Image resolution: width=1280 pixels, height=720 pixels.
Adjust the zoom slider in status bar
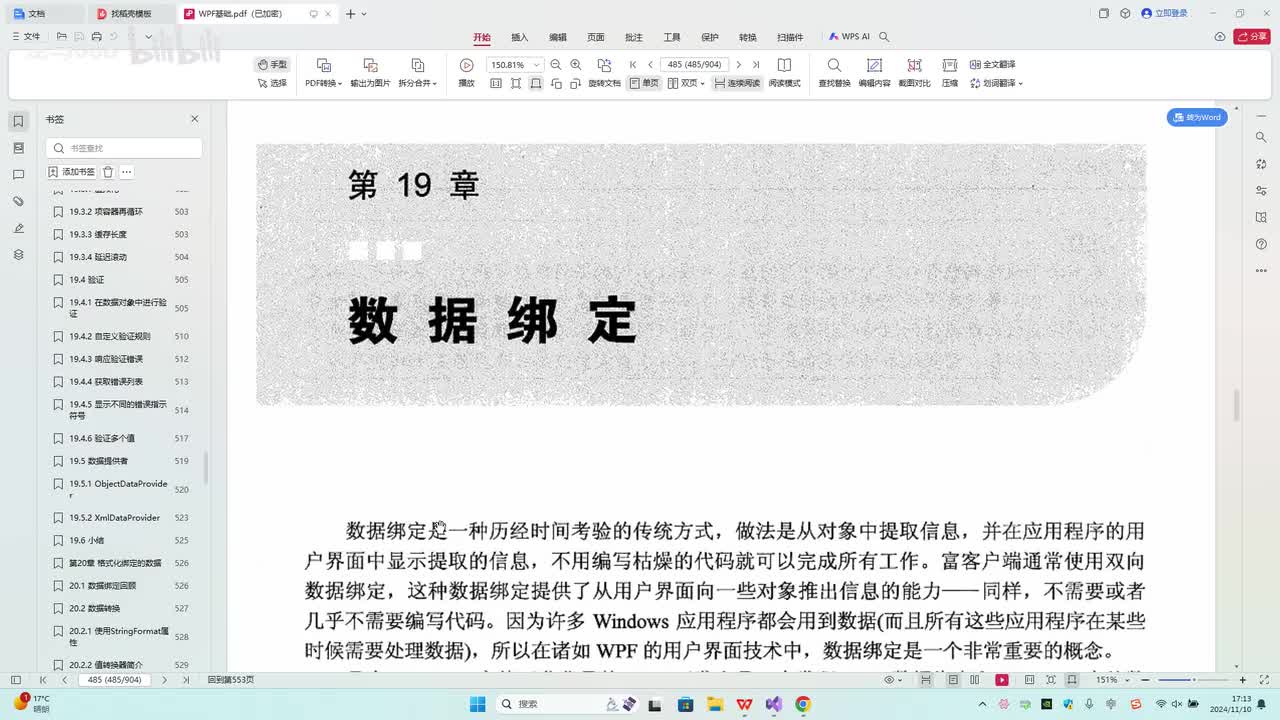click(x=1192, y=680)
